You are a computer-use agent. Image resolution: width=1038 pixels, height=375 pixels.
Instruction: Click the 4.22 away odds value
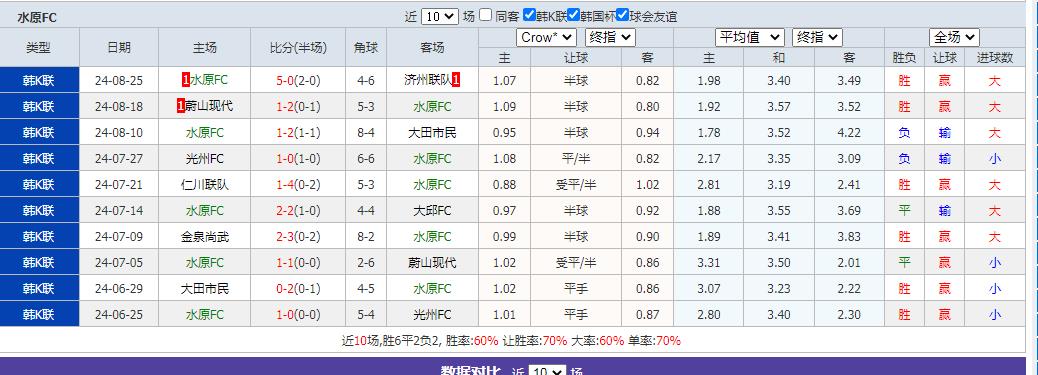click(x=849, y=133)
